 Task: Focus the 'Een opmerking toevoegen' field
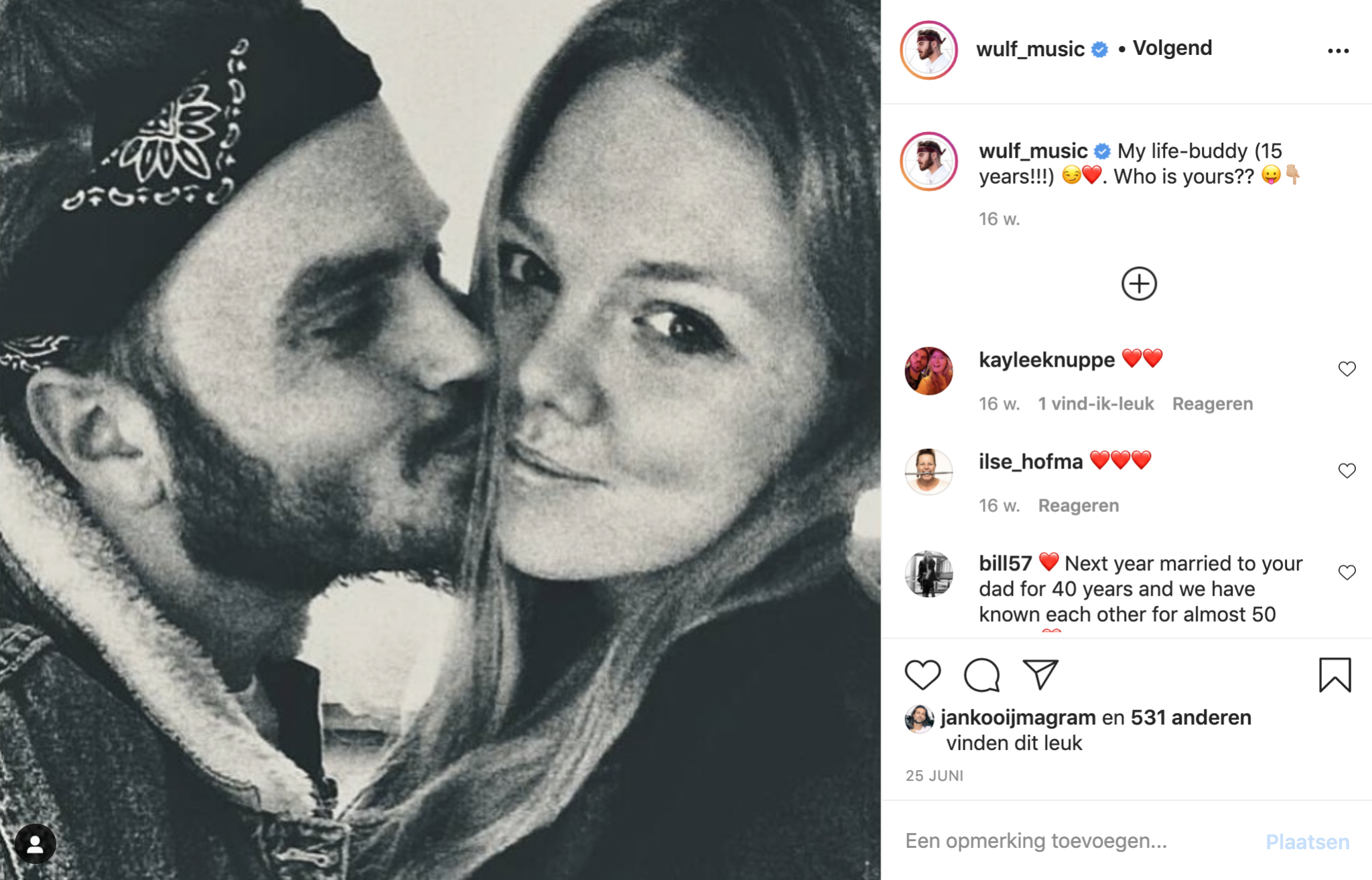(1072, 840)
